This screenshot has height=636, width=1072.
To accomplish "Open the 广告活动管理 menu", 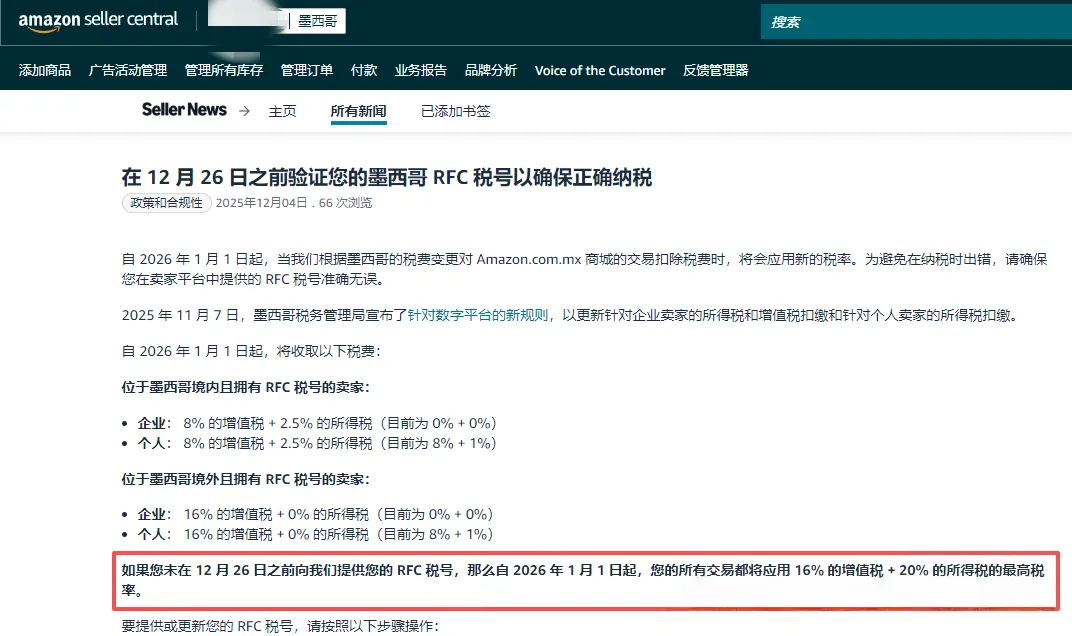I will click(127, 70).
